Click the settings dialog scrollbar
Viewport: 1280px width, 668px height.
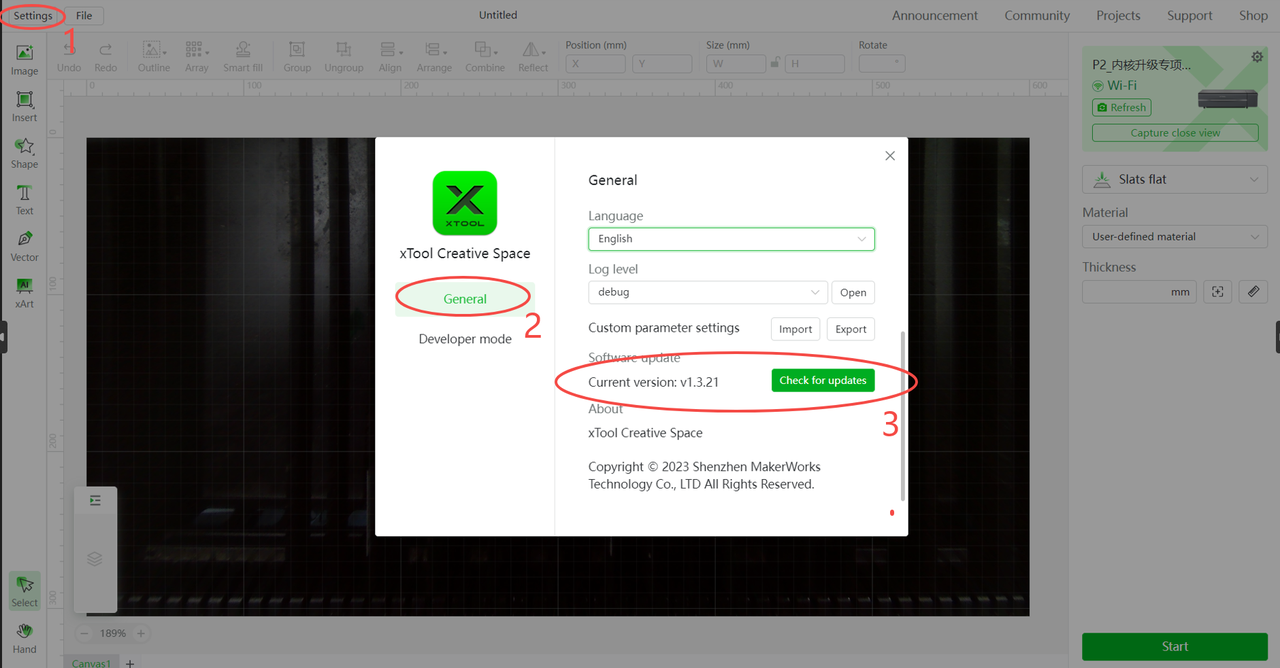tap(904, 417)
